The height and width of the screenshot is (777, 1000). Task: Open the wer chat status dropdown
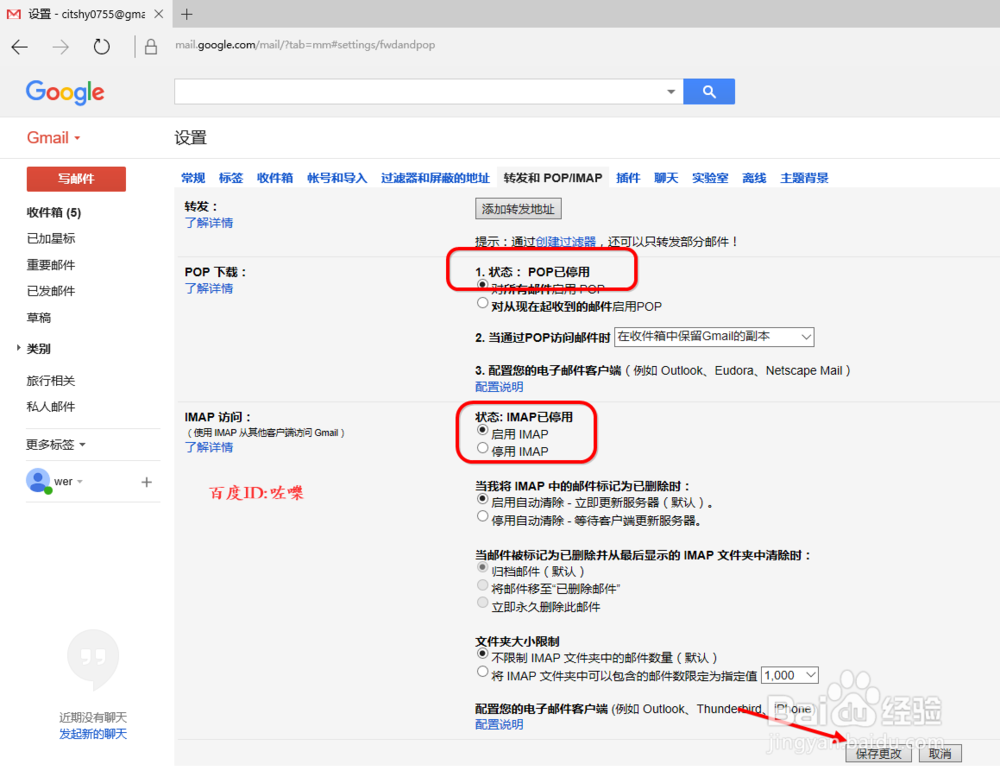(x=80, y=482)
